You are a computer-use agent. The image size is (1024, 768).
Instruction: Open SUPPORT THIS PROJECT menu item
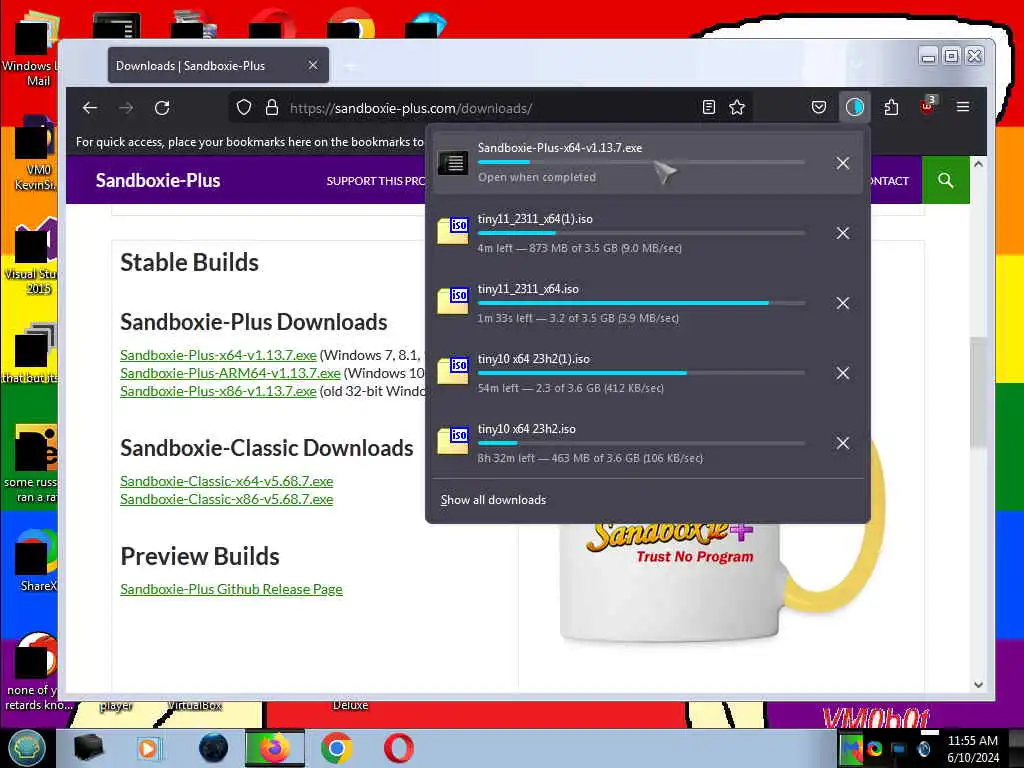376,181
